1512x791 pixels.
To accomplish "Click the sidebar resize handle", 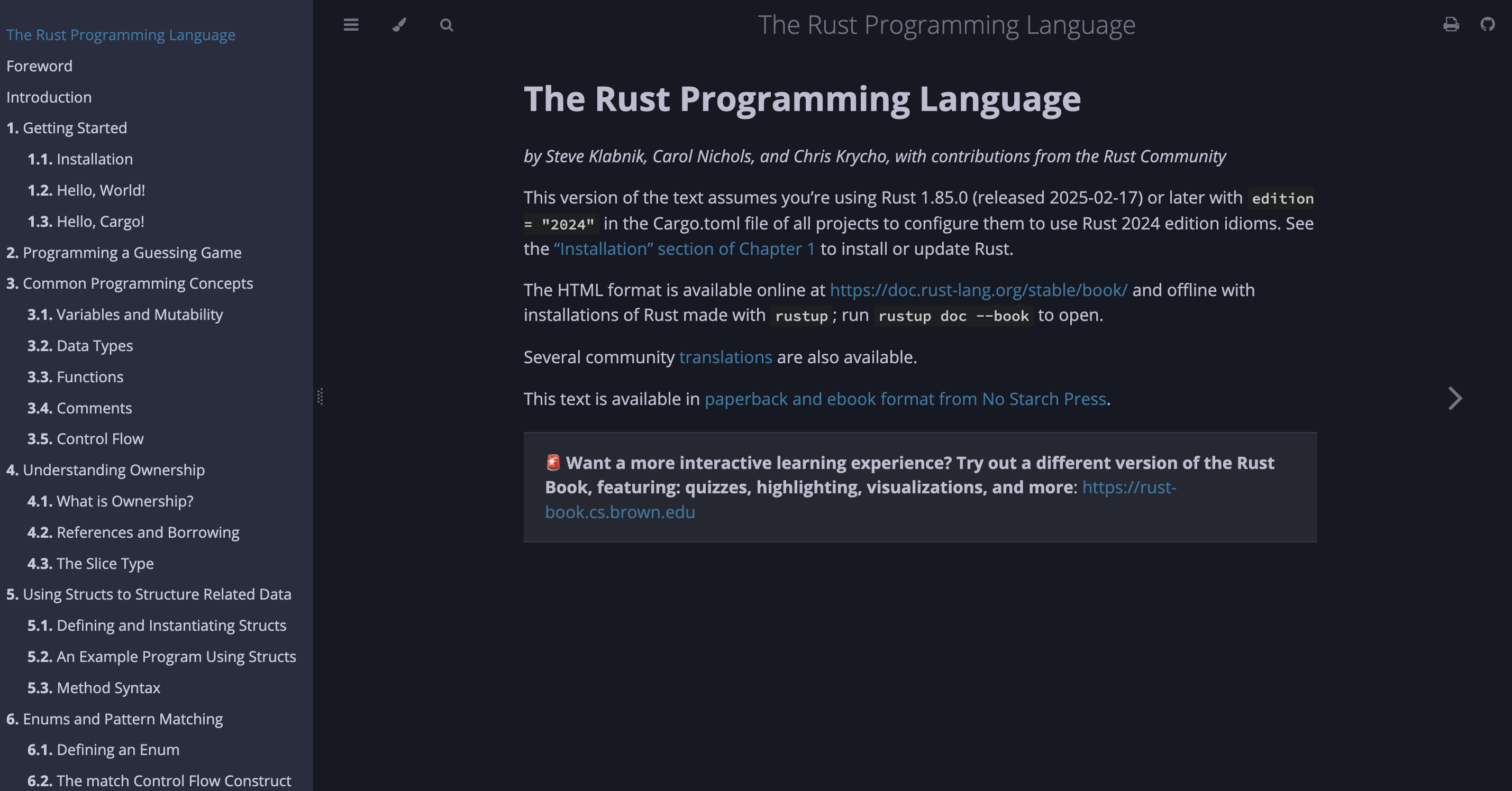I will pyautogui.click(x=320, y=397).
